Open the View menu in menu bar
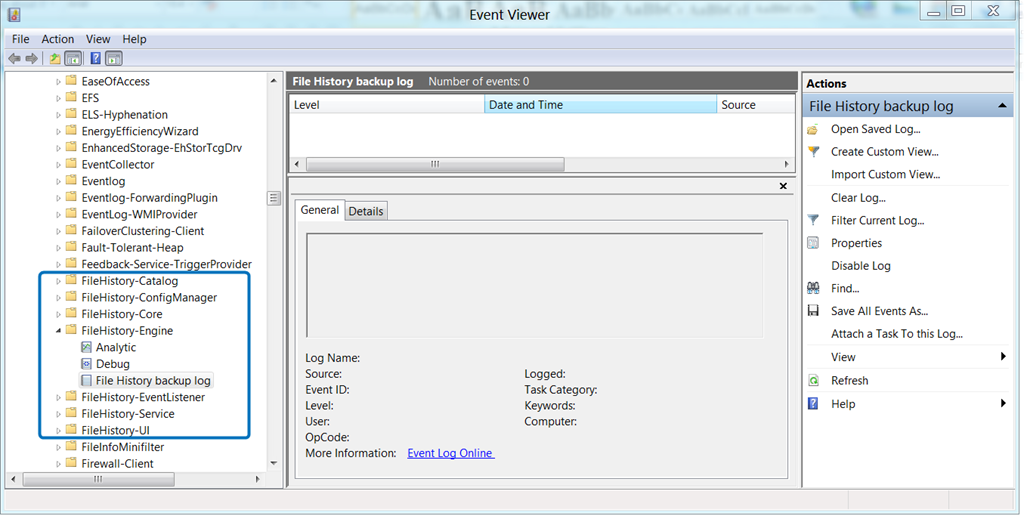The width and height of the screenshot is (1024, 519). point(98,39)
